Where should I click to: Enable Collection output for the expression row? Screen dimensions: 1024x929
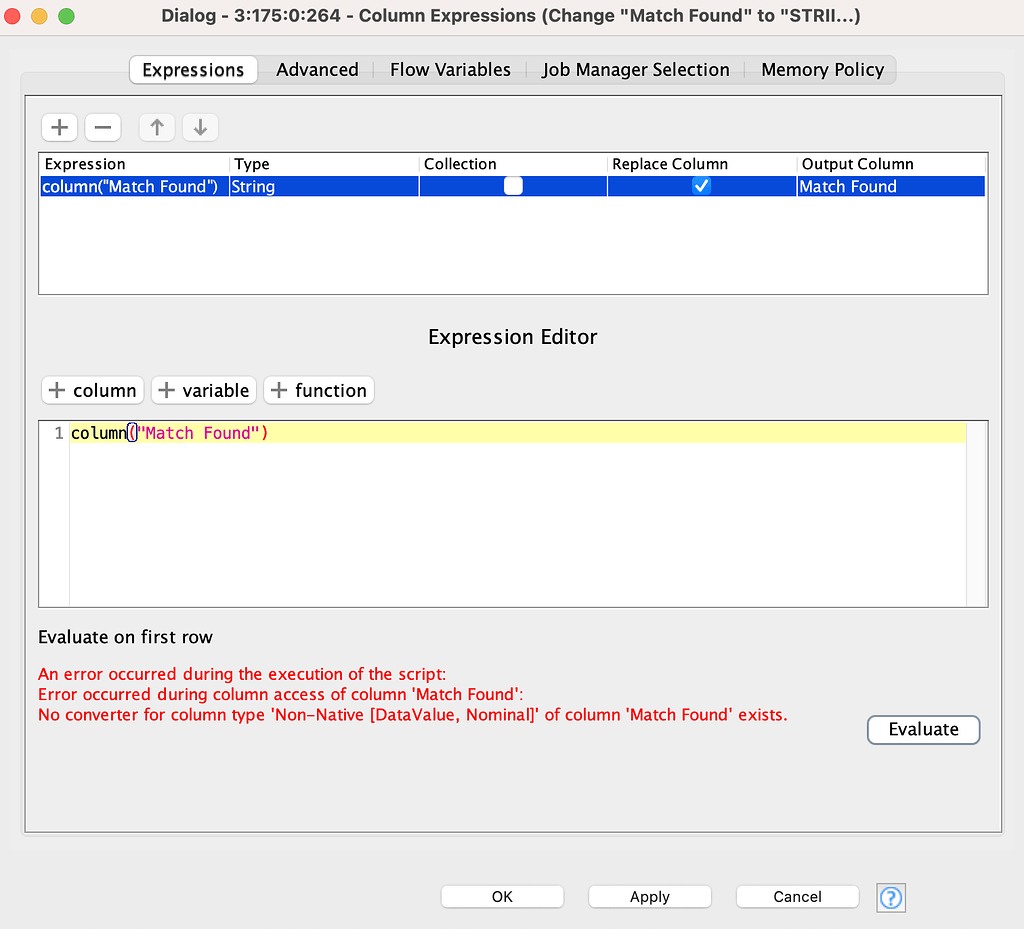pos(512,186)
